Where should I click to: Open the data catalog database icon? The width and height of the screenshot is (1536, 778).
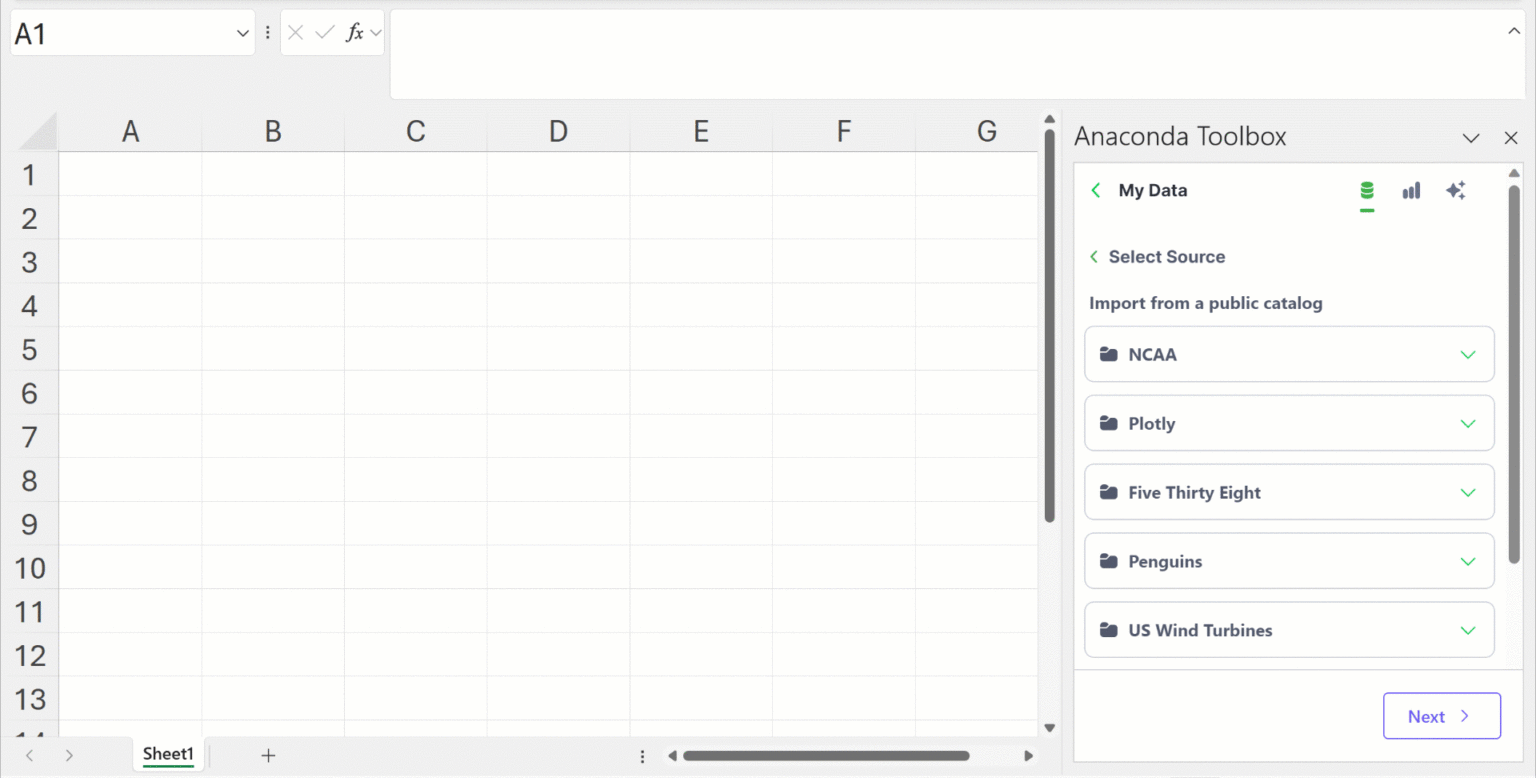1367,190
